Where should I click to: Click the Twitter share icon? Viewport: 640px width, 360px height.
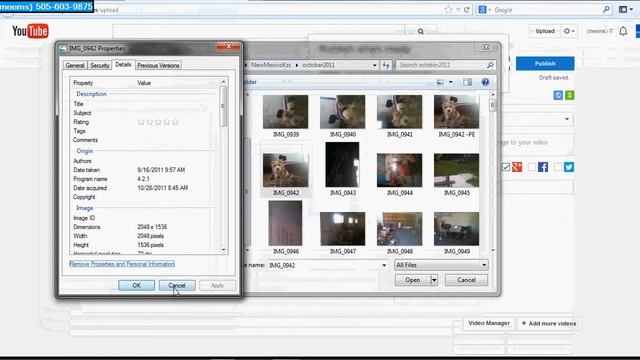569,167
